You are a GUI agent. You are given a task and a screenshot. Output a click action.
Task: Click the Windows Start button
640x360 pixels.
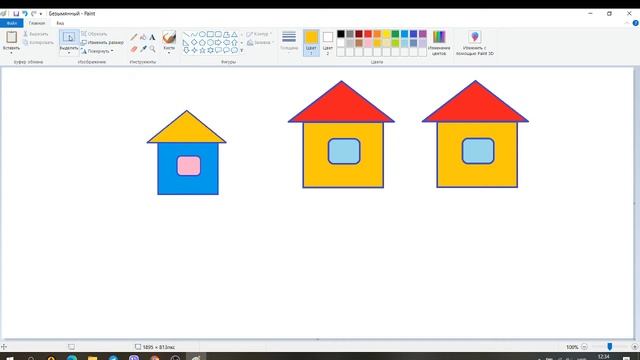click(10, 358)
